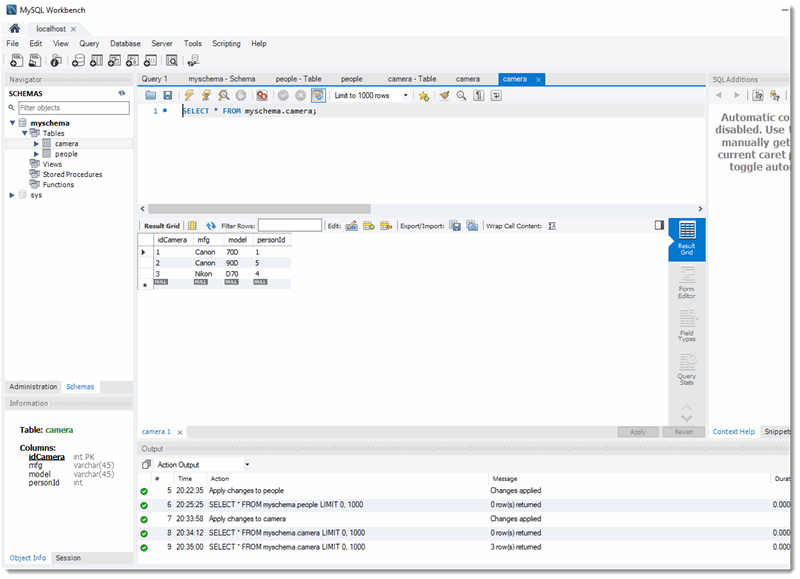This screenshot has height=579, width=800.
Task: Click the query editor horizontal scrollbar
Action: pyautogui.click(x=259, y=209)
